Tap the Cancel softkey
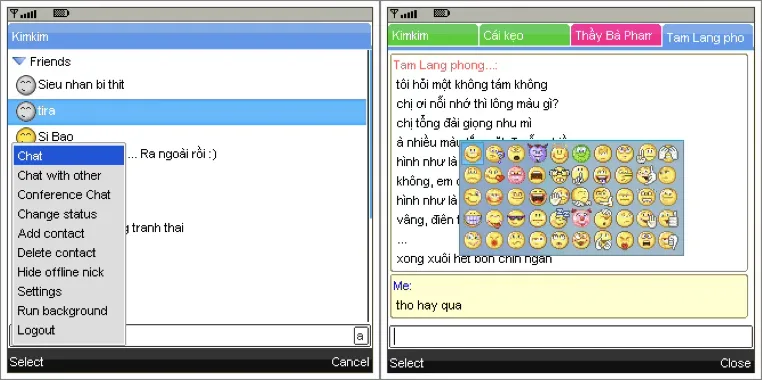Image resolution: width=762 pixels, height=380 pixels. point(350,362)
